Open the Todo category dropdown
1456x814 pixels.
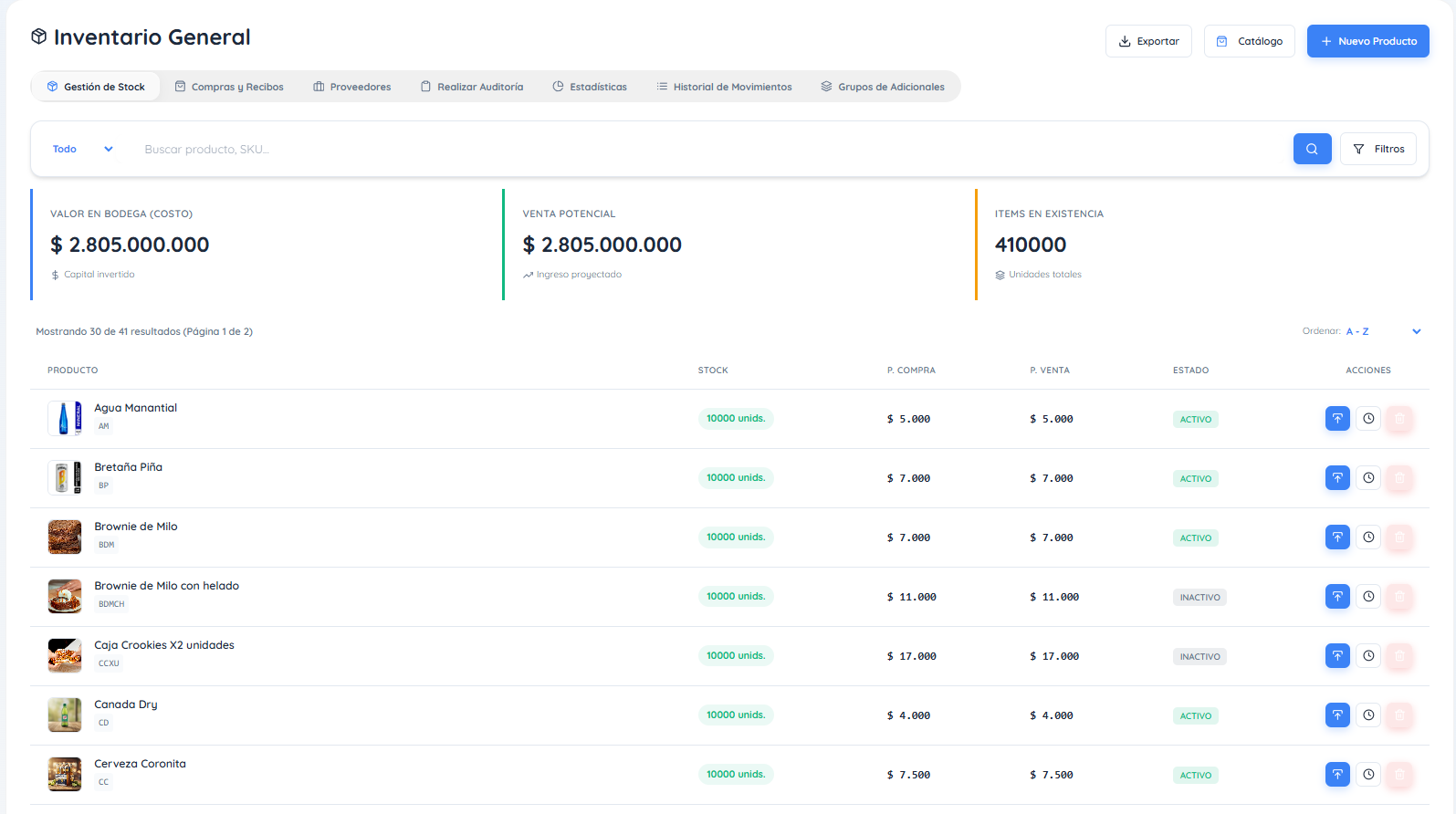click(x=83, y=149)
